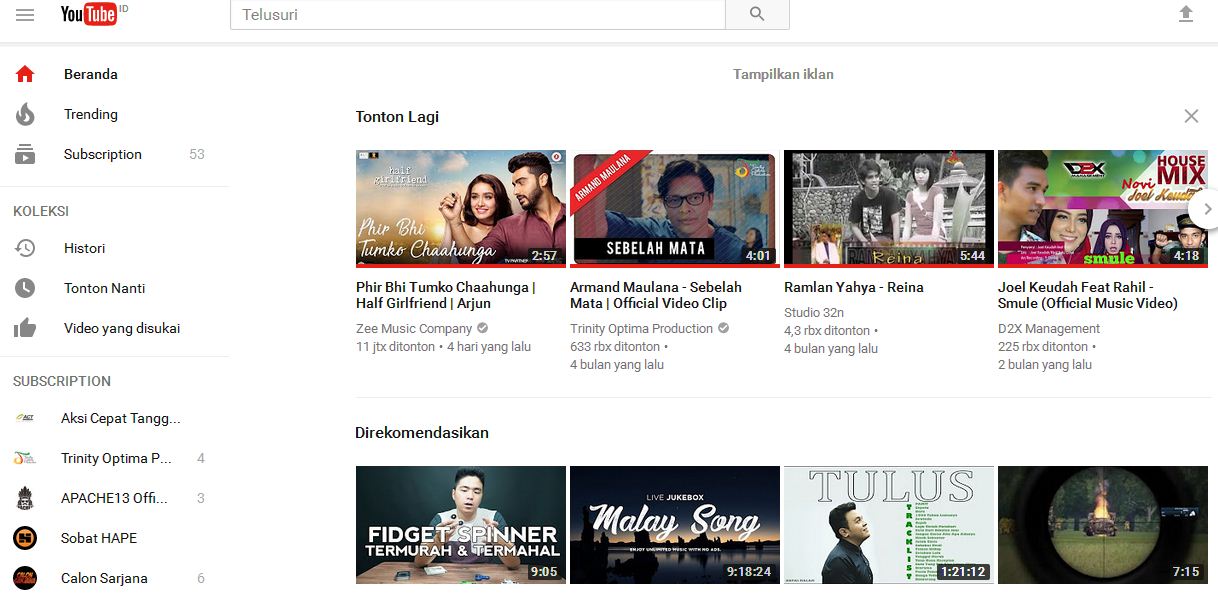Select the Trending flame icon

pyautogui.click(x=24, y=114)
